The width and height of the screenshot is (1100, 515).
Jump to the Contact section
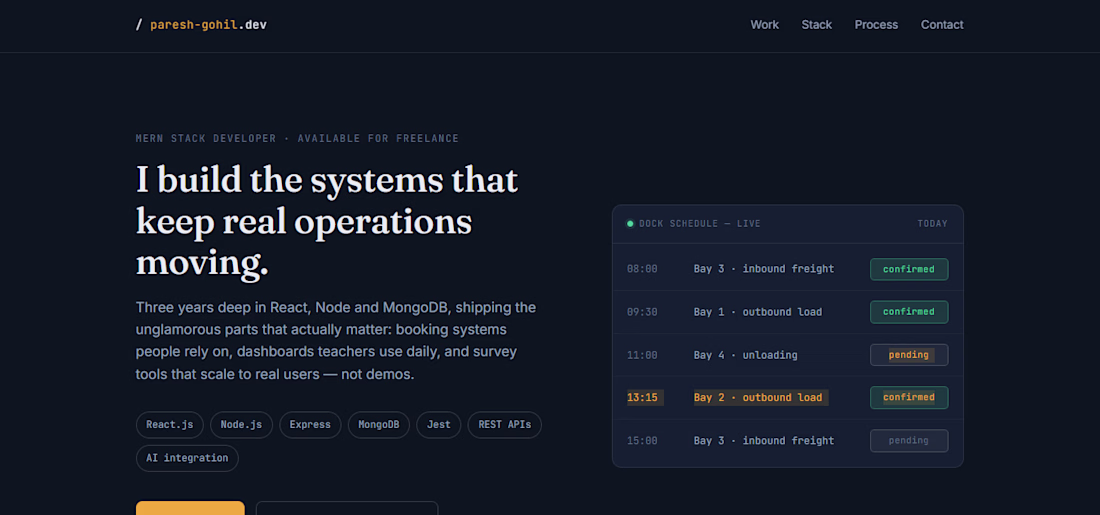pyautogui.click(x=942, y=25)
